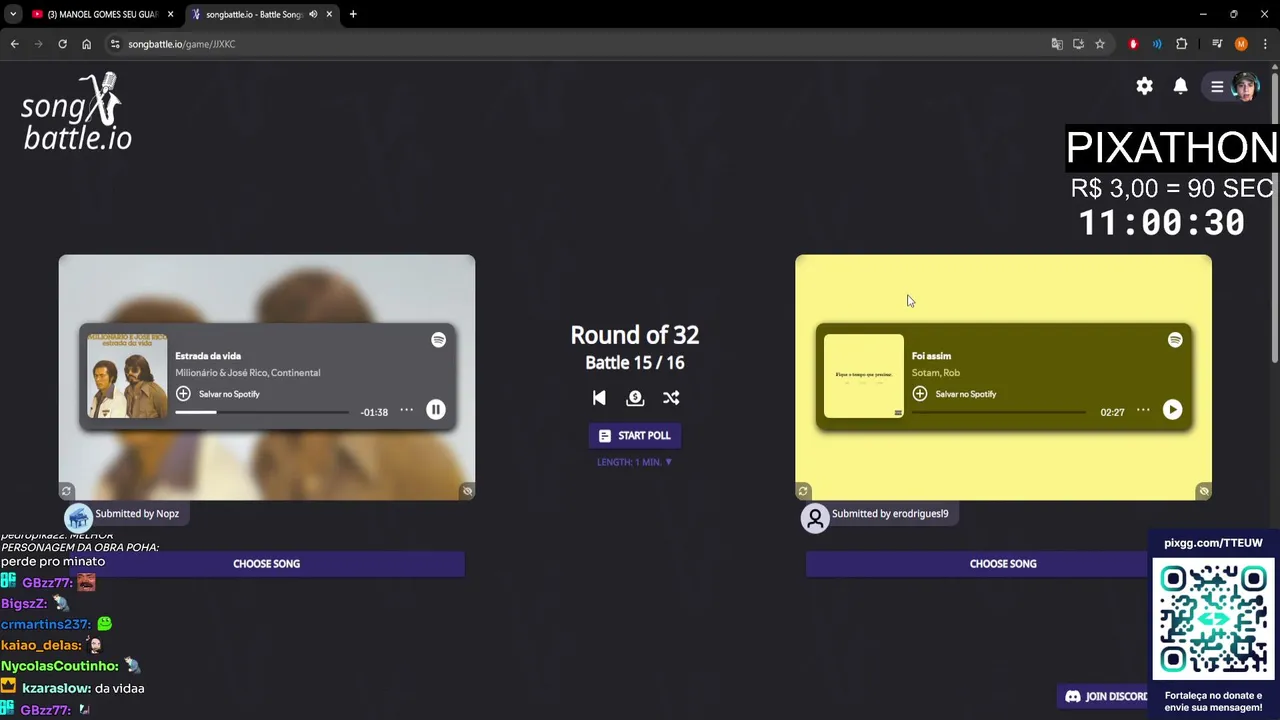Open the hamburger menu beside the avatar
Viewport: 1280px width, 720px height.
coord(1217,86)
